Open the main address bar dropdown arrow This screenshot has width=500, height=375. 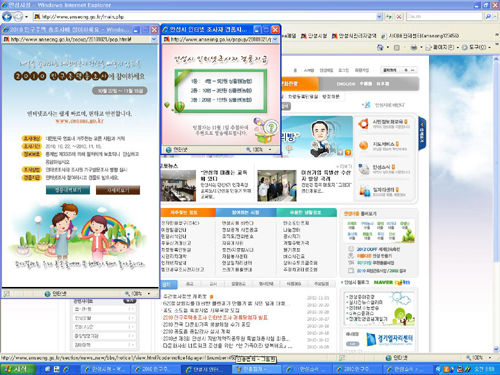(379, 16)
